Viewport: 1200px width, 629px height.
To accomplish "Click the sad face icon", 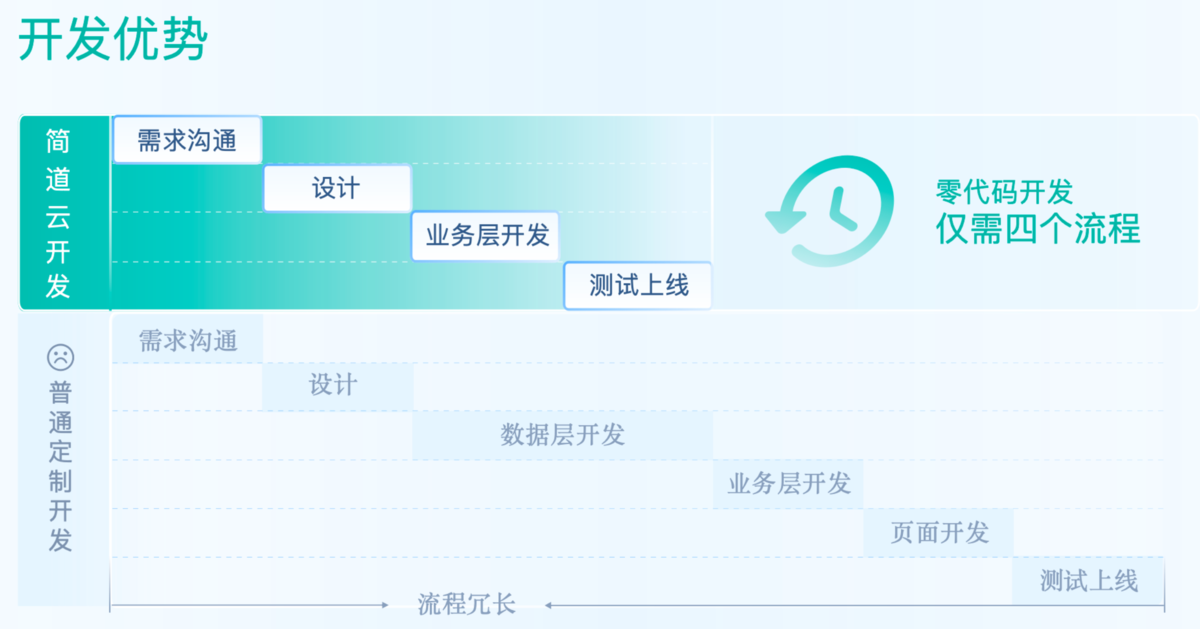I will pos(60,356).
